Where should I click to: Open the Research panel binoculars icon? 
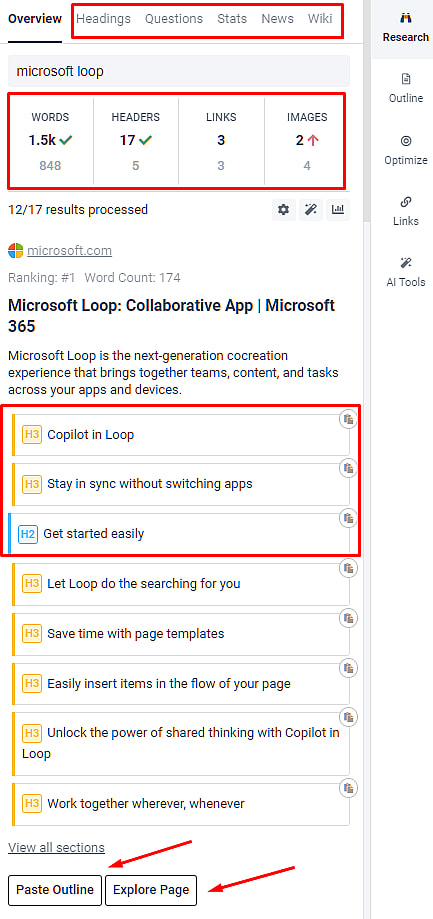(x=406, y=16)
